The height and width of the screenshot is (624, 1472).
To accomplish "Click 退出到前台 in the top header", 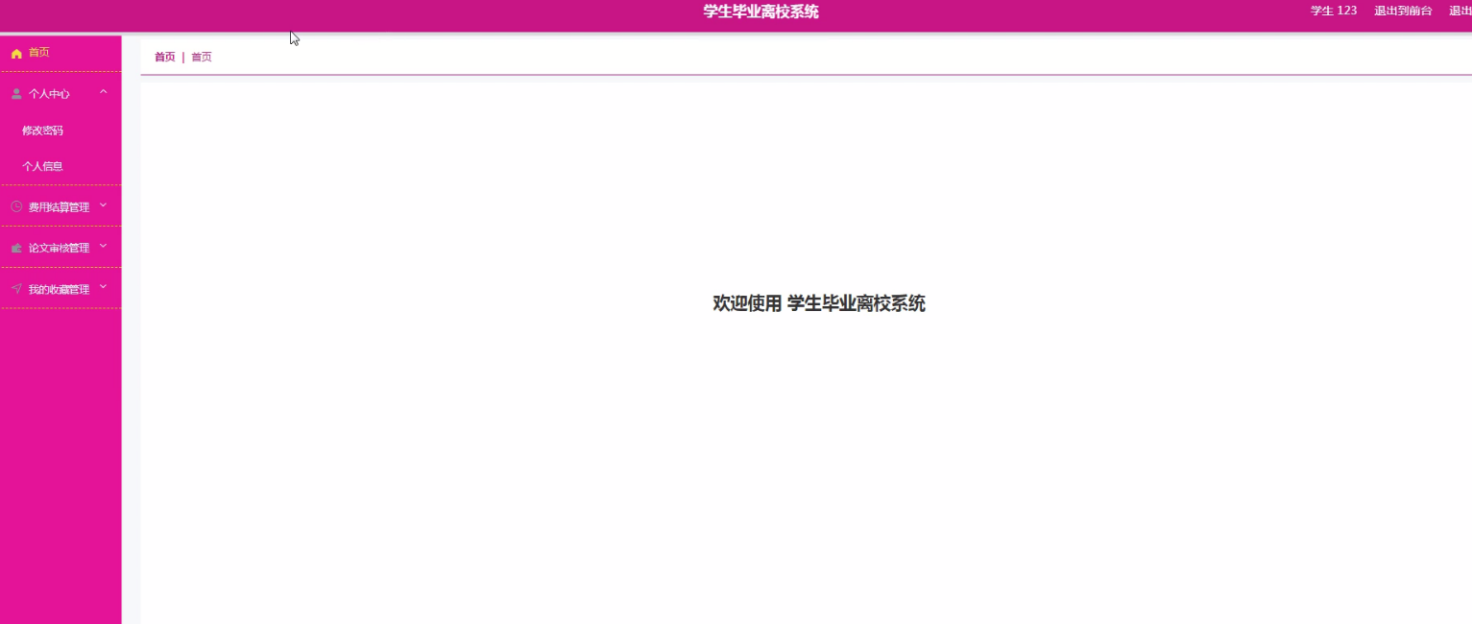I will point(1403,11).
